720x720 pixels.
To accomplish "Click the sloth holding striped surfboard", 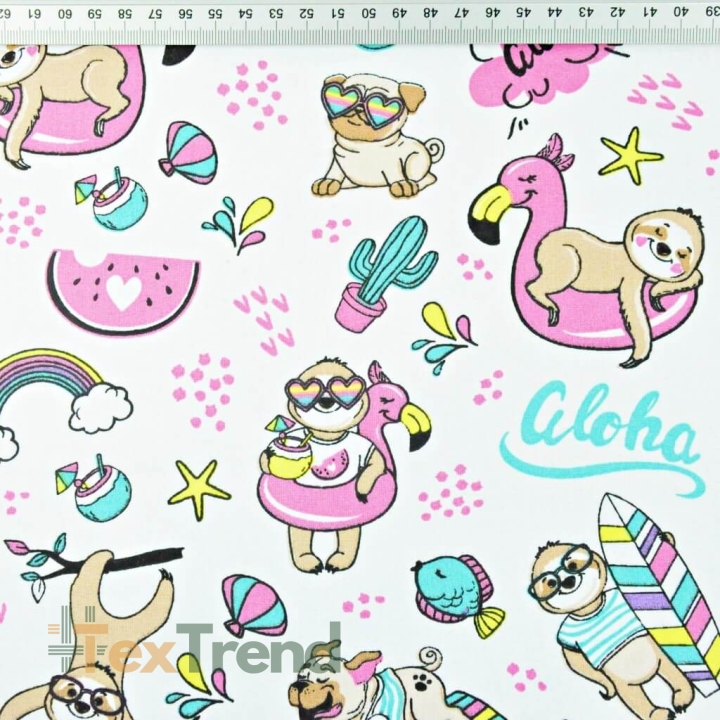I will click(x=624, y=606).
